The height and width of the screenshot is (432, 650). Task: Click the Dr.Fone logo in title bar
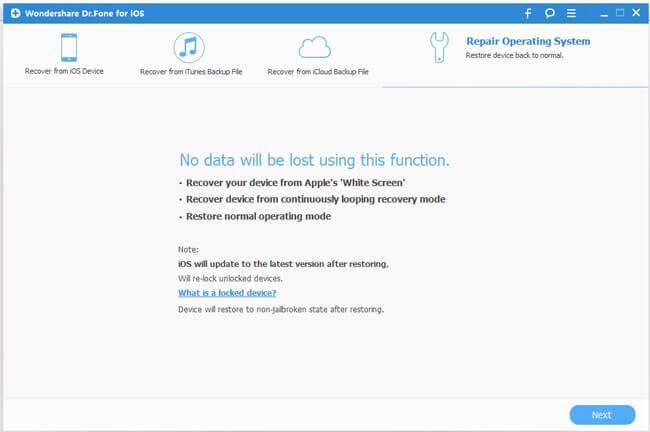pyautogui.click(x=10, y=13)
